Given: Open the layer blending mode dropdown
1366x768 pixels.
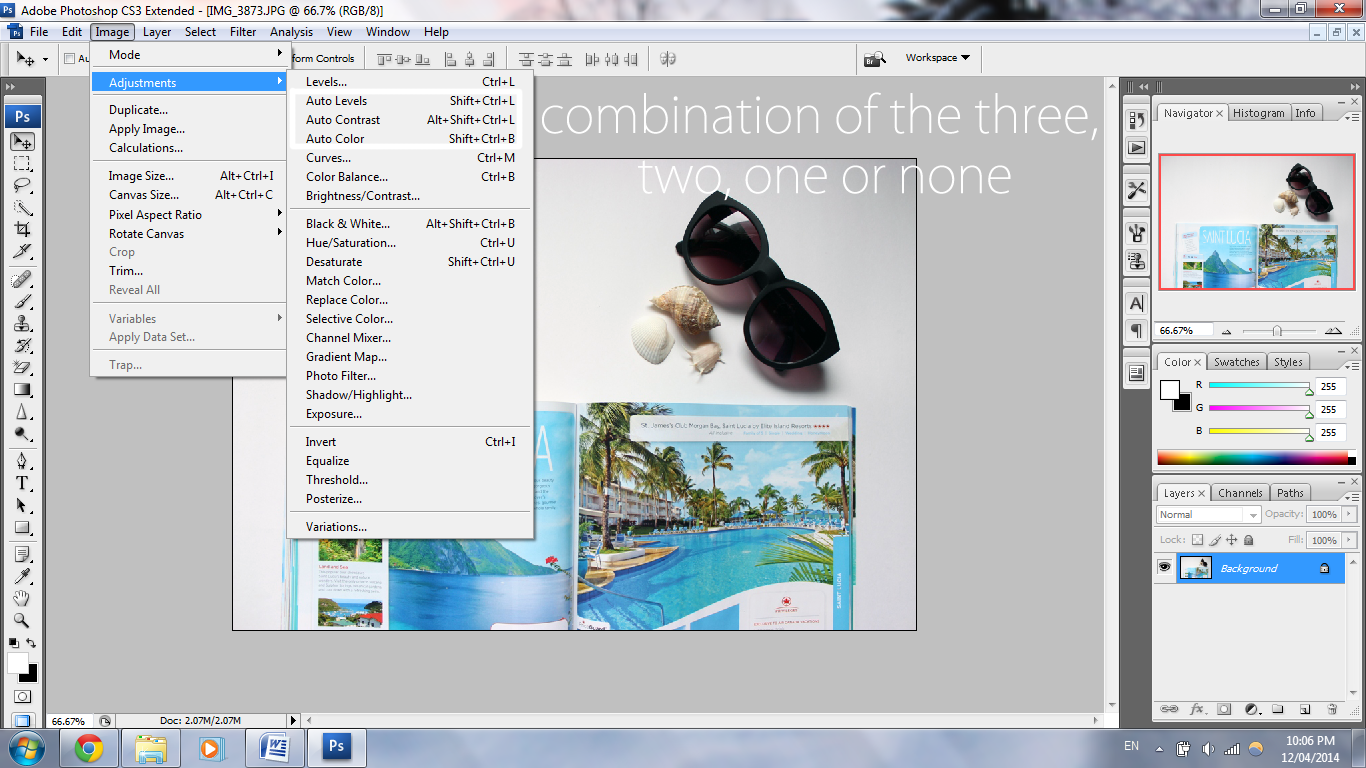Looking at the screenshot, I should click(1208, 514).
